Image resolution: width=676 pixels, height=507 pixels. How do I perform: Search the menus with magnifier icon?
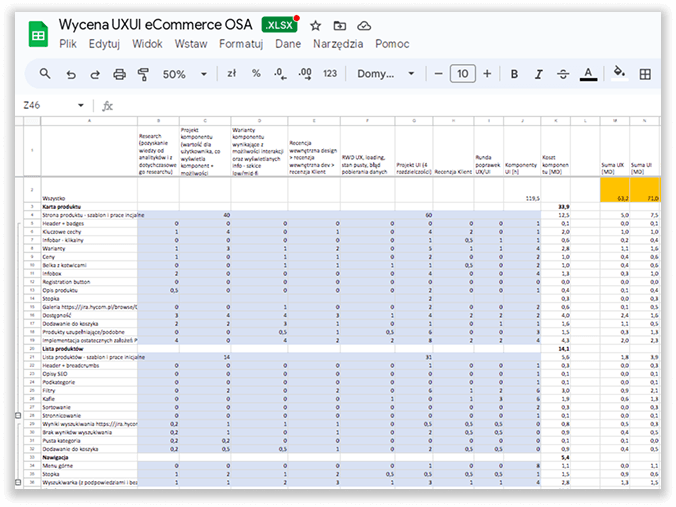[x=45, y=74]
